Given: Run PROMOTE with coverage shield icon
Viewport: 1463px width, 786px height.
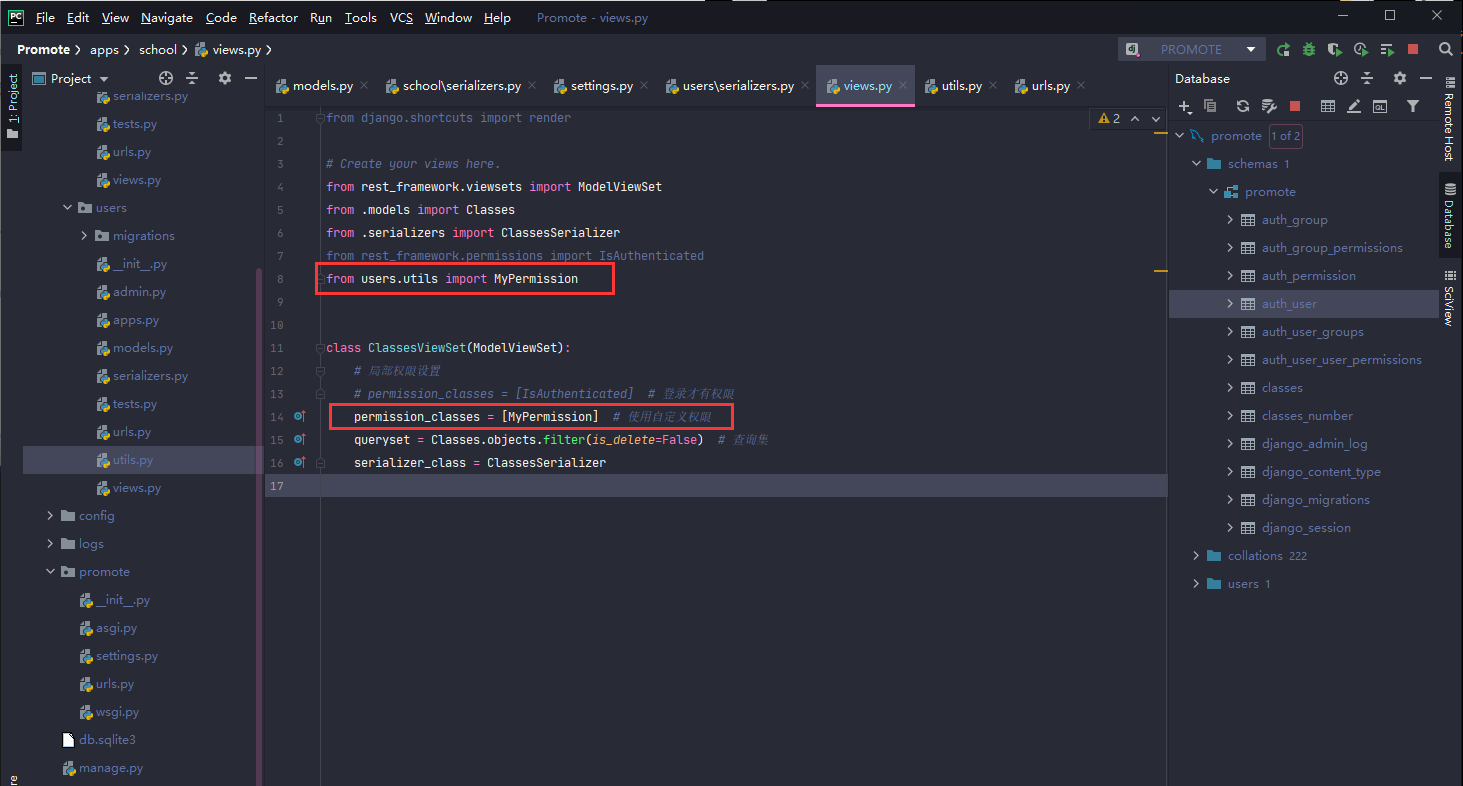Looking at the screenshot, I should click(1335, 49).
